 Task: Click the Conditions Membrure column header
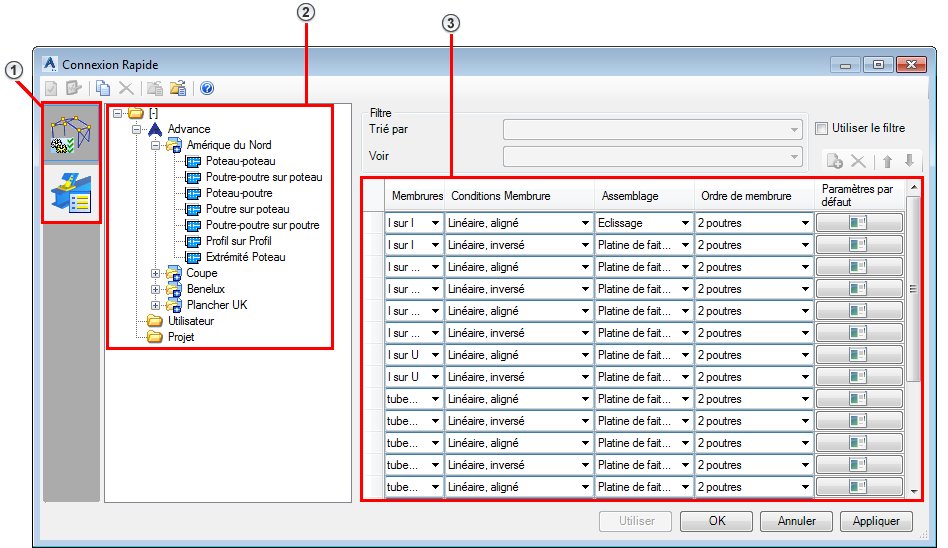[x=520, y=196]
